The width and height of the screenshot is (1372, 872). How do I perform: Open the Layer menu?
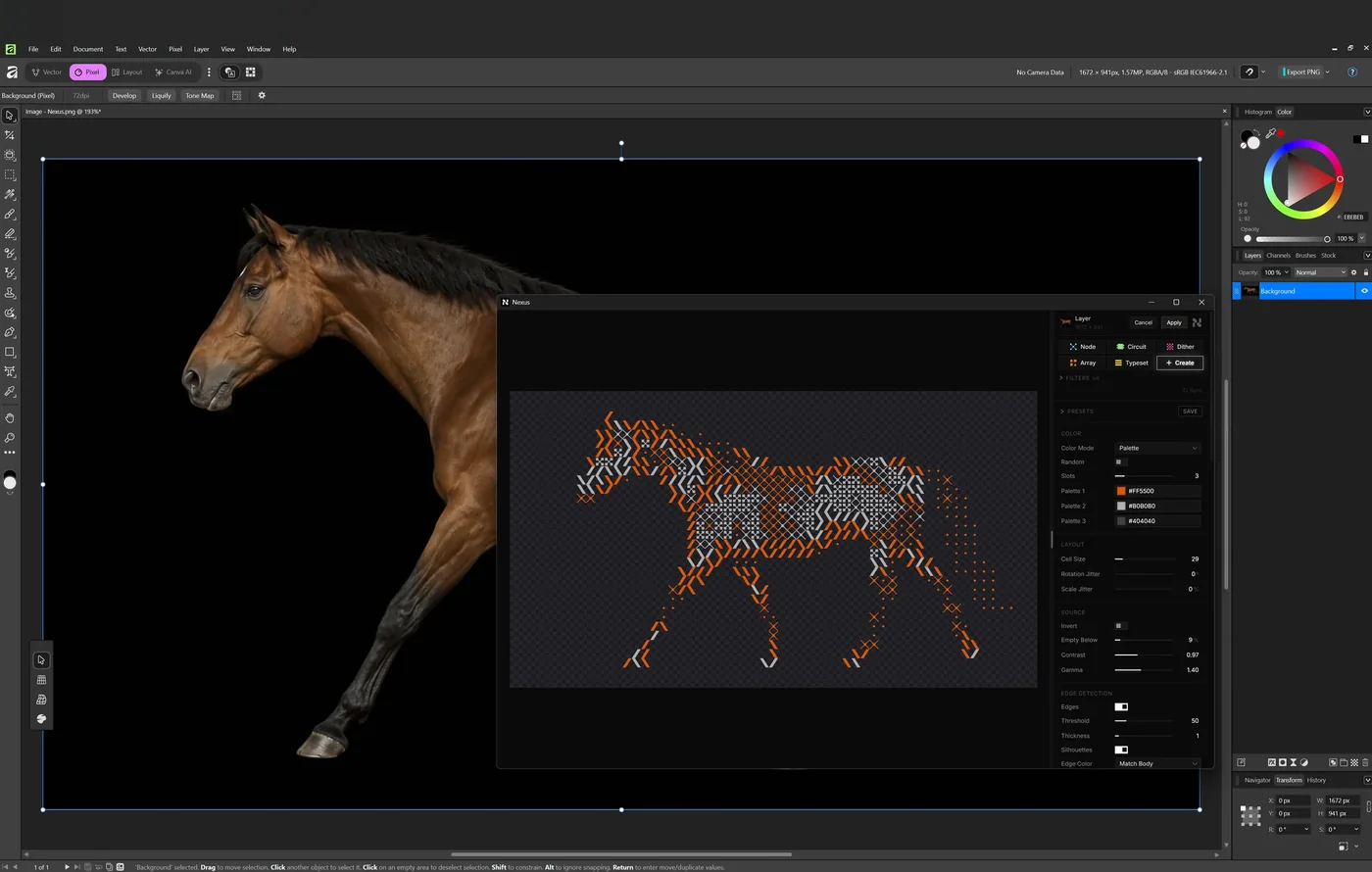coord(201,49)
